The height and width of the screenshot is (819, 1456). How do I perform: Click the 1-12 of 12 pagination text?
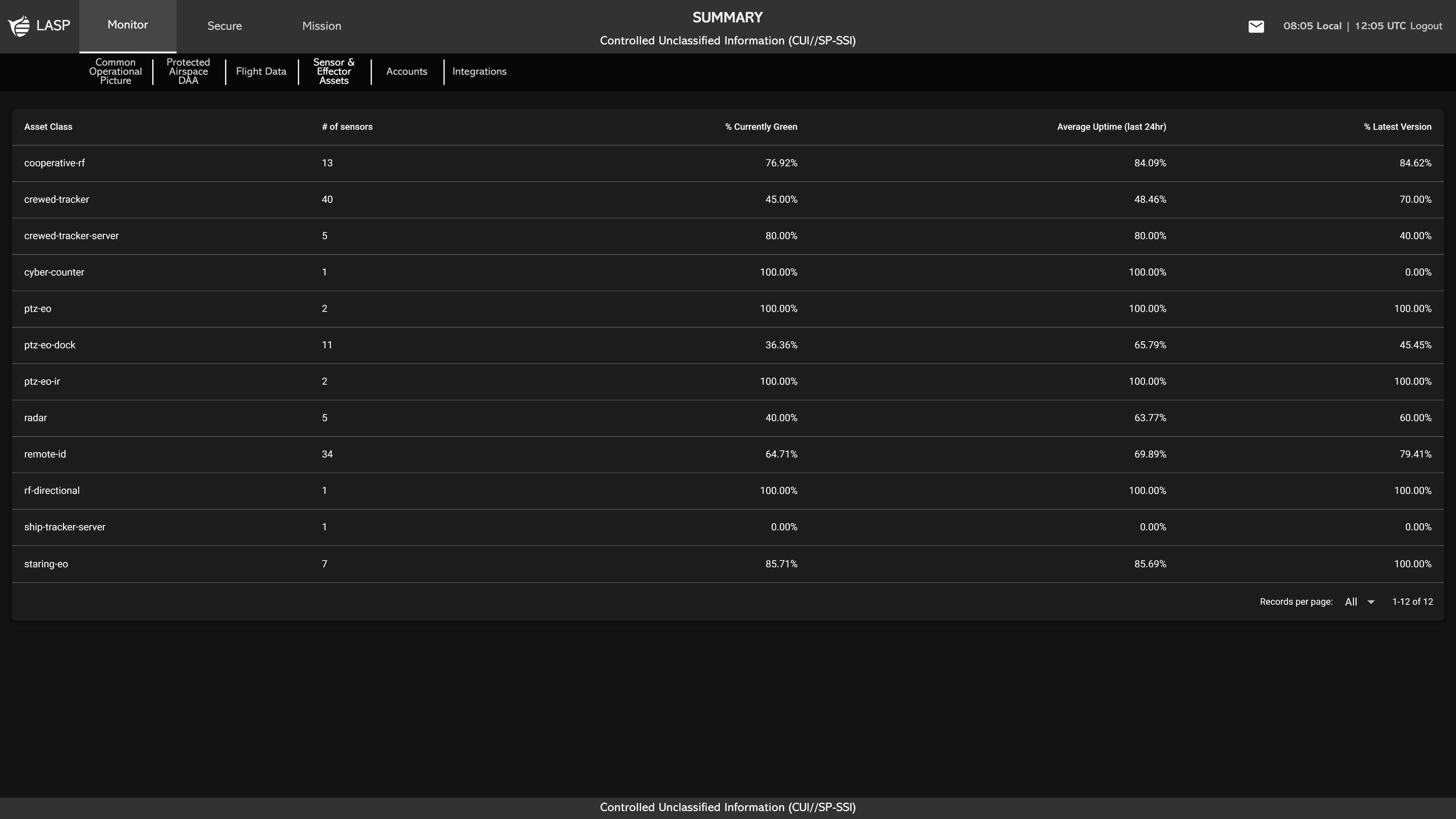(1413, 602)
